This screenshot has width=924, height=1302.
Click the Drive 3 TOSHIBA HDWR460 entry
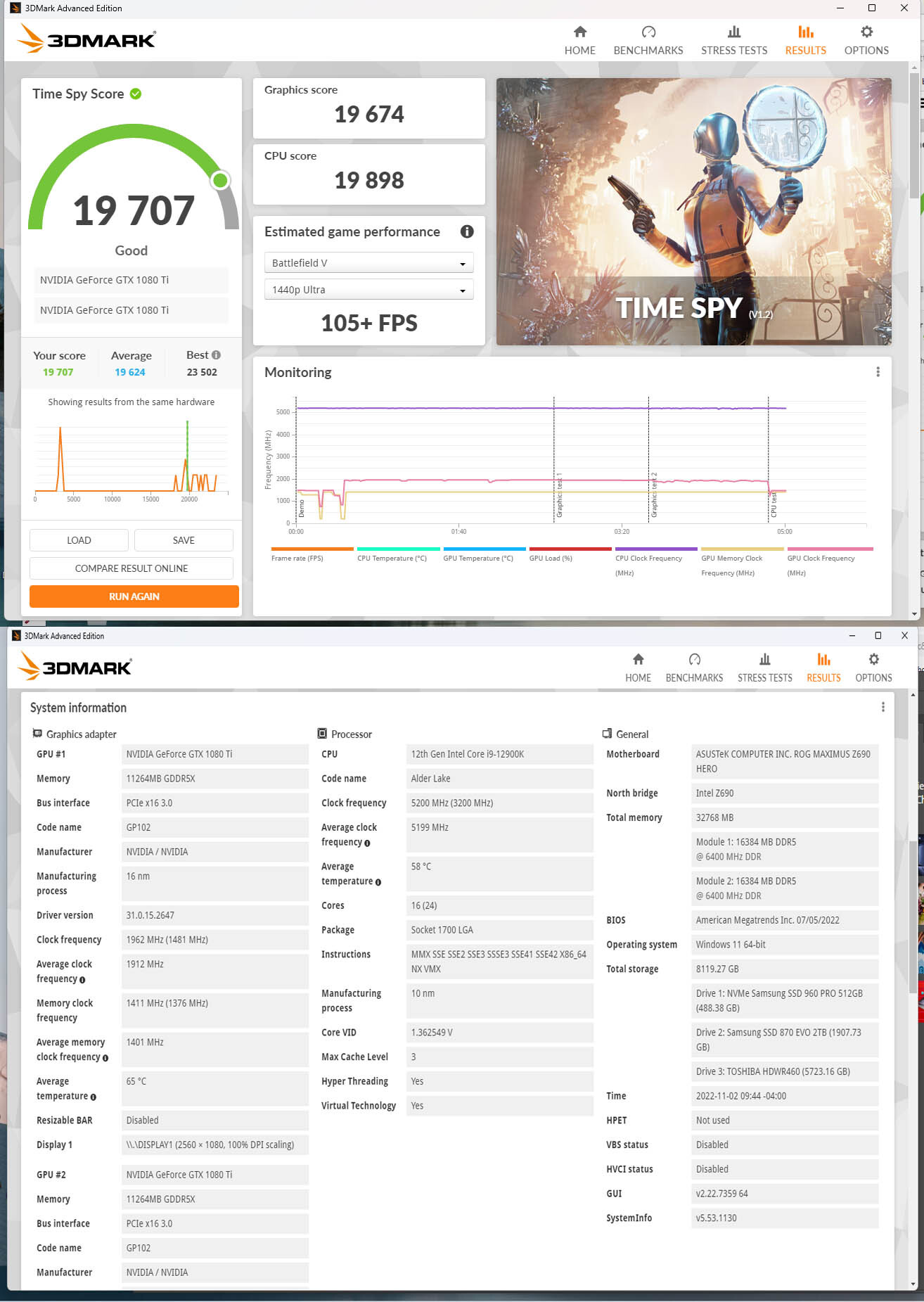(784, 1071)
